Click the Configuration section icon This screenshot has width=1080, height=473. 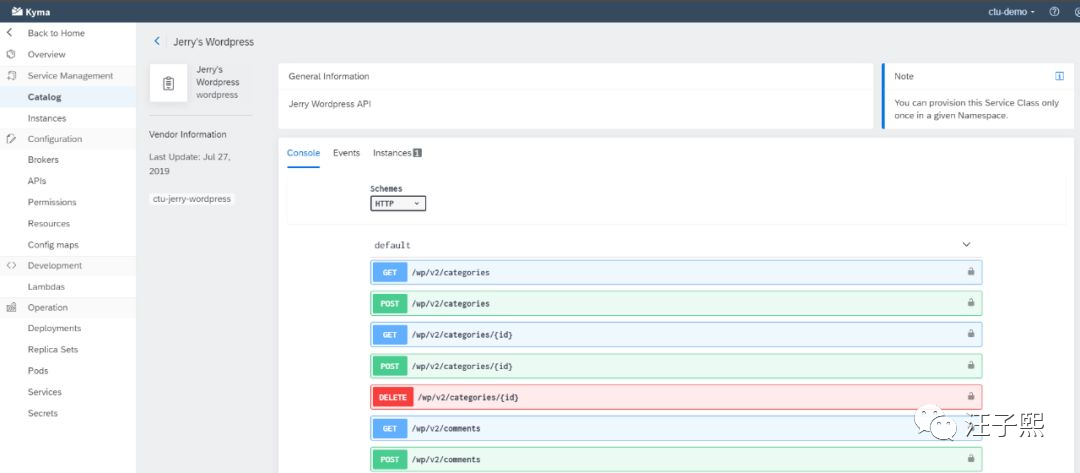10,138
